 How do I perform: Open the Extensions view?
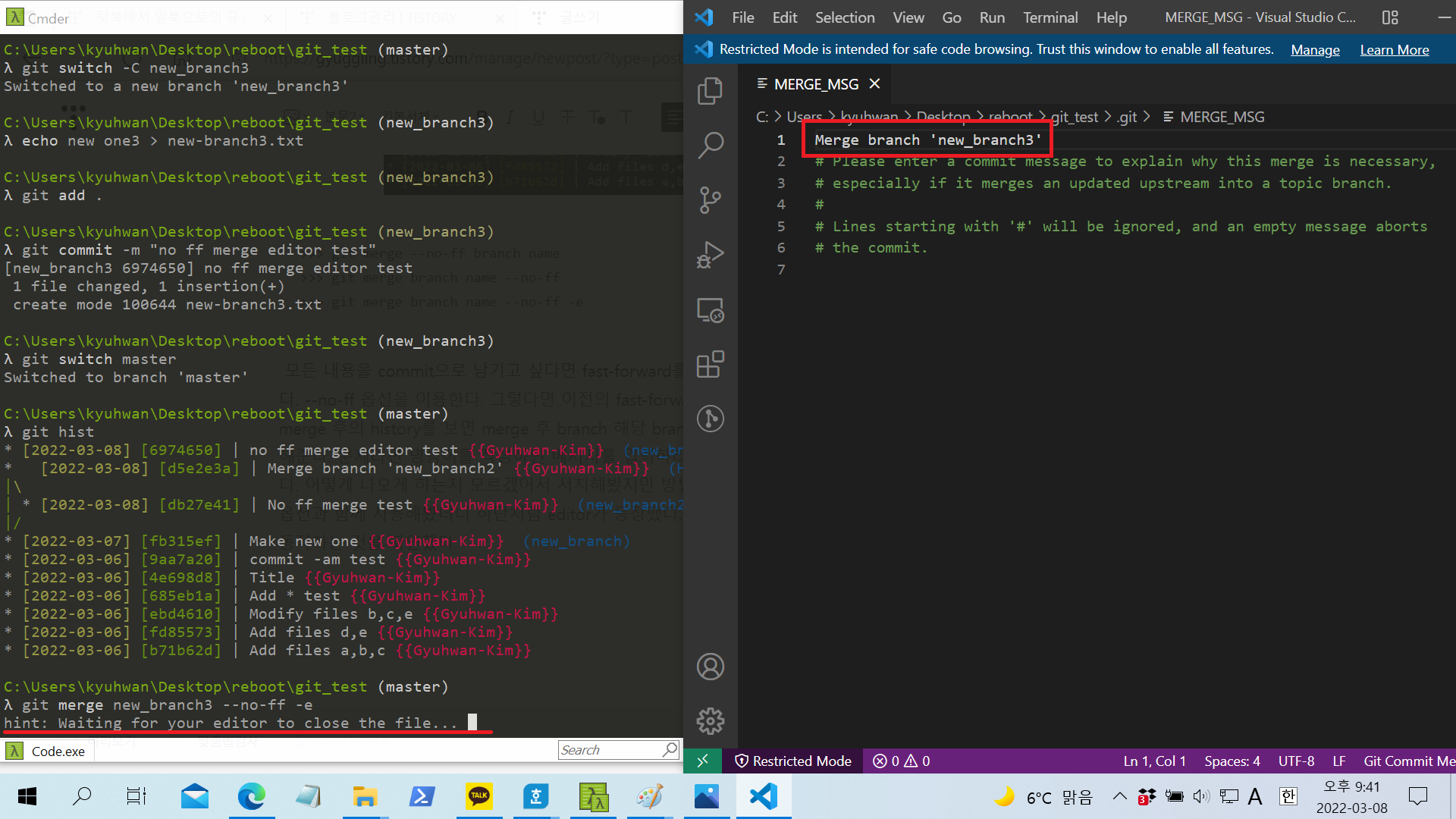[710, 364]
